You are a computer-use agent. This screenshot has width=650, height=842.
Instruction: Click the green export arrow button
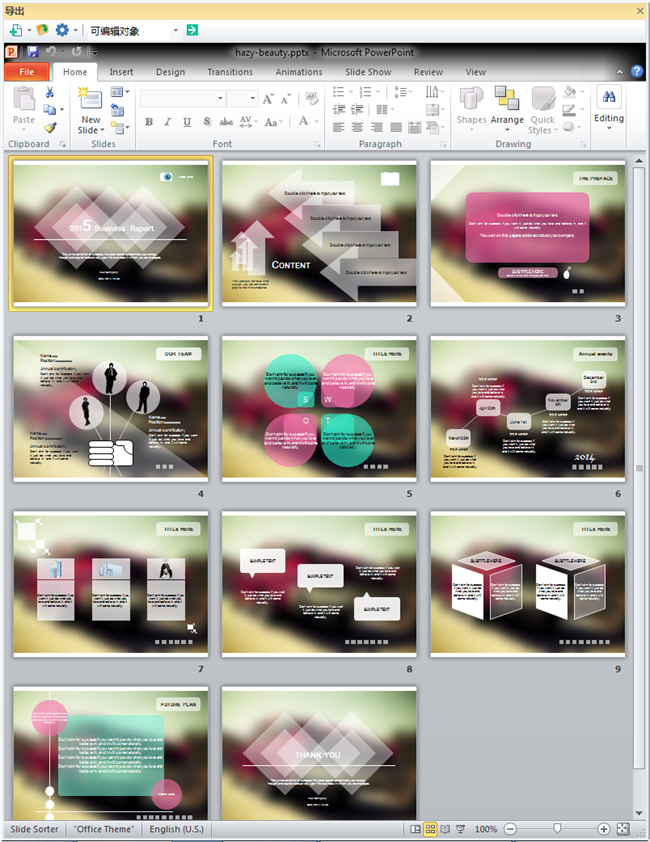[192, 30]
